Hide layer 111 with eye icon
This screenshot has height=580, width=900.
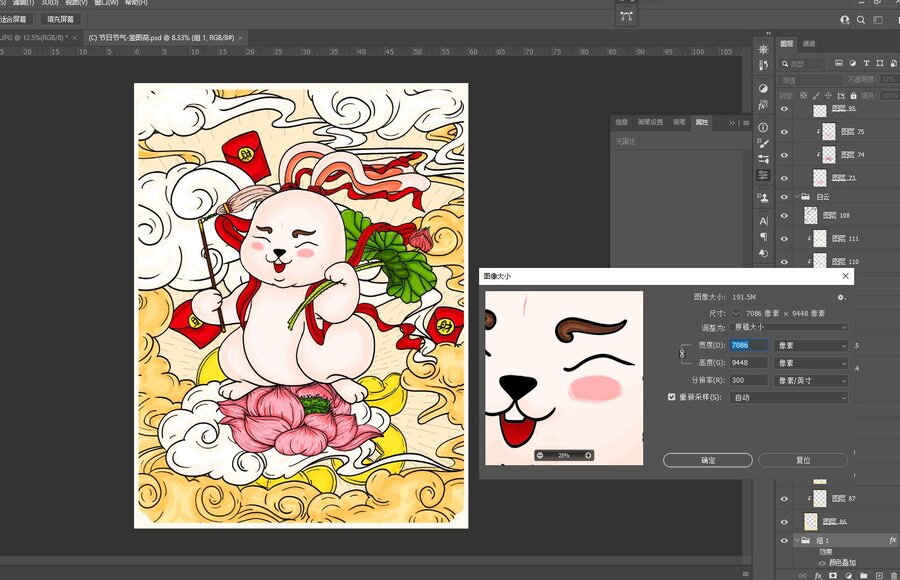785,238
